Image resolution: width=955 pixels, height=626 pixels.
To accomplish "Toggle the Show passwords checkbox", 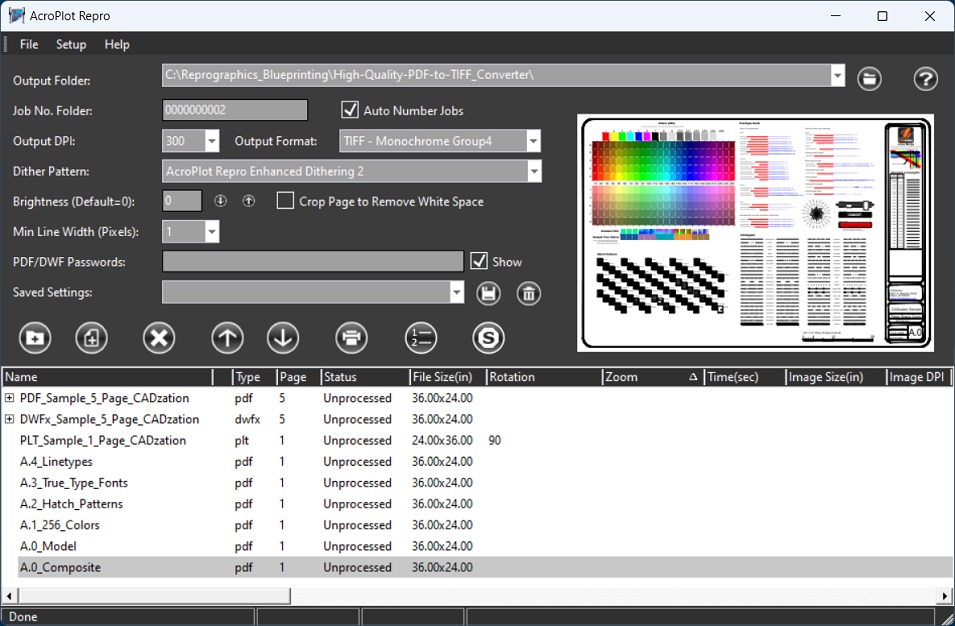I will [479, 261].
